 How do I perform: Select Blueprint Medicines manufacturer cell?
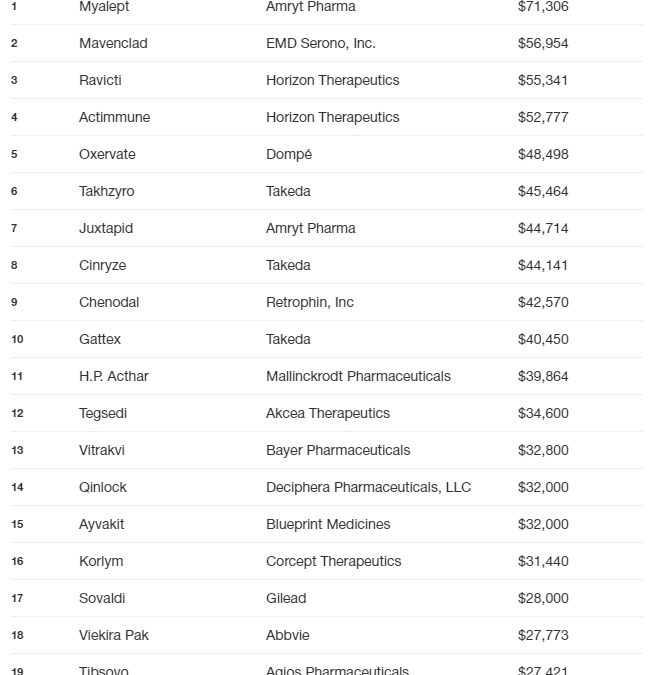[328, 524]
